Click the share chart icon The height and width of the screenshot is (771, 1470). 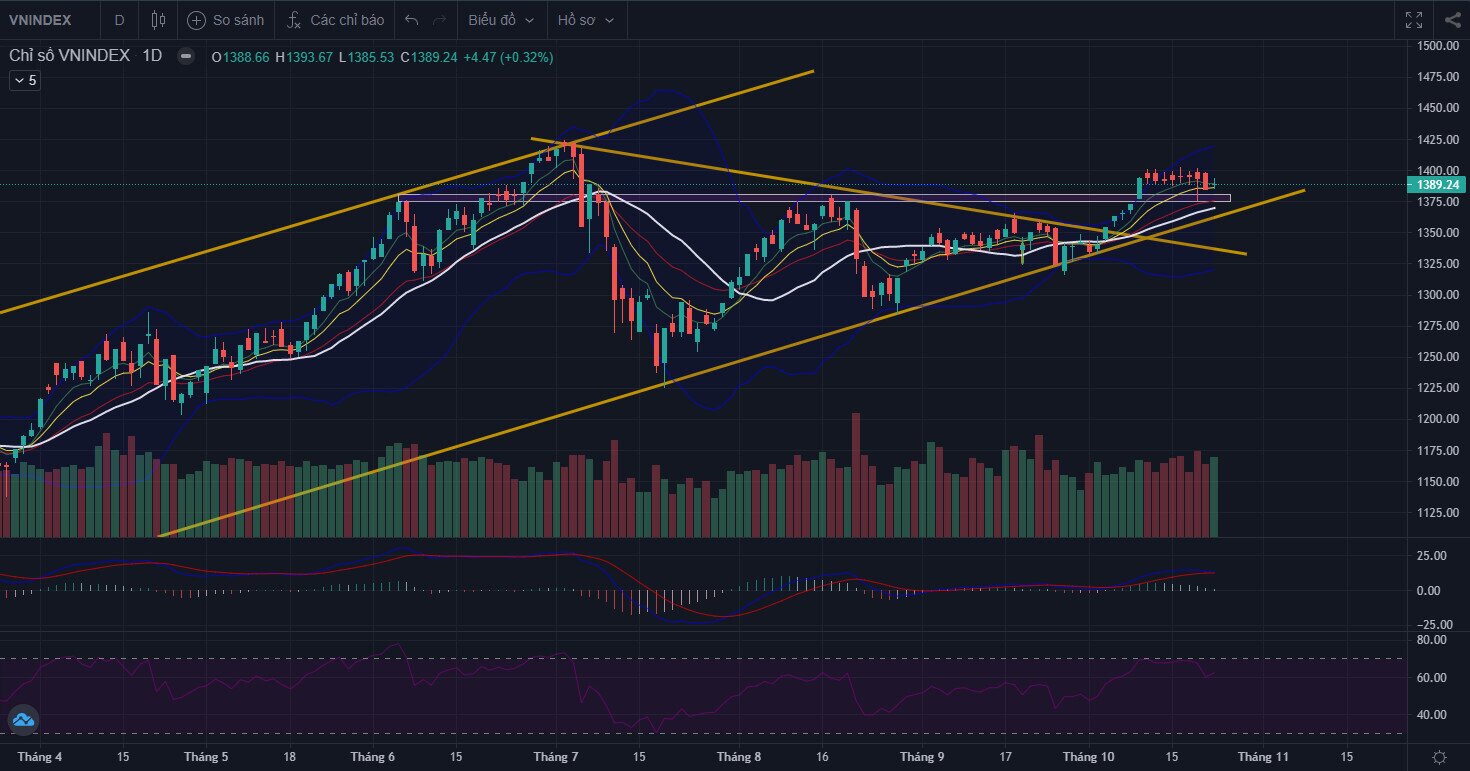tap(1452, 20)
